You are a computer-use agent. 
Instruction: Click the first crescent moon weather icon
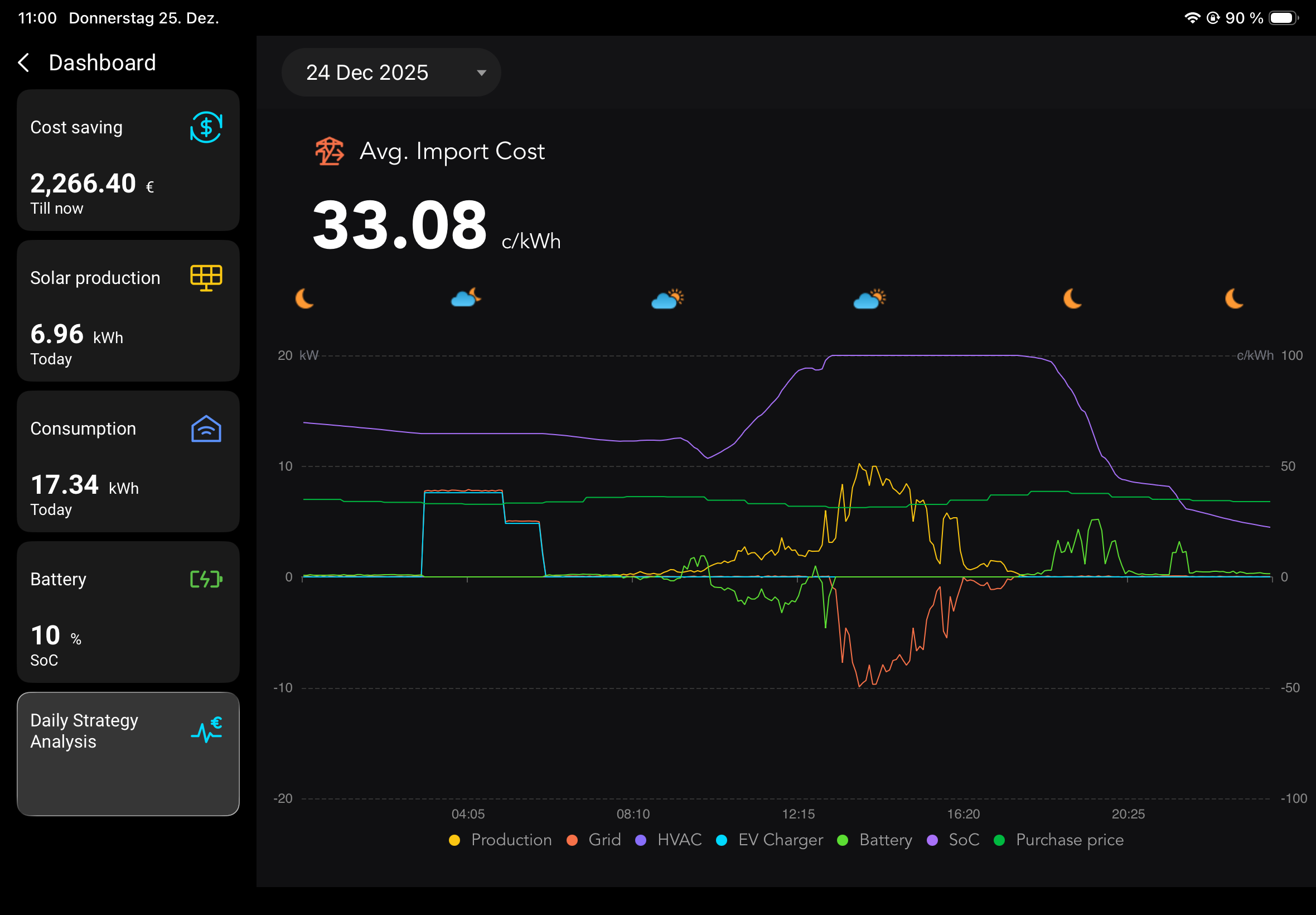[x=304, y=298]
